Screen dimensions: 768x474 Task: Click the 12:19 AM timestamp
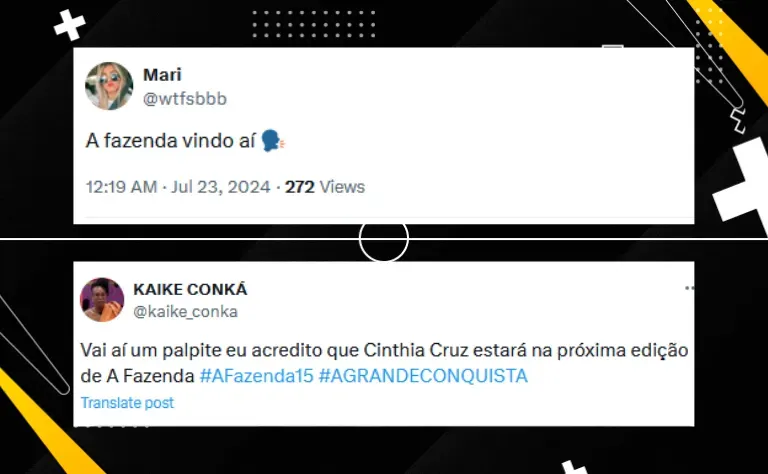coord(121,187)
